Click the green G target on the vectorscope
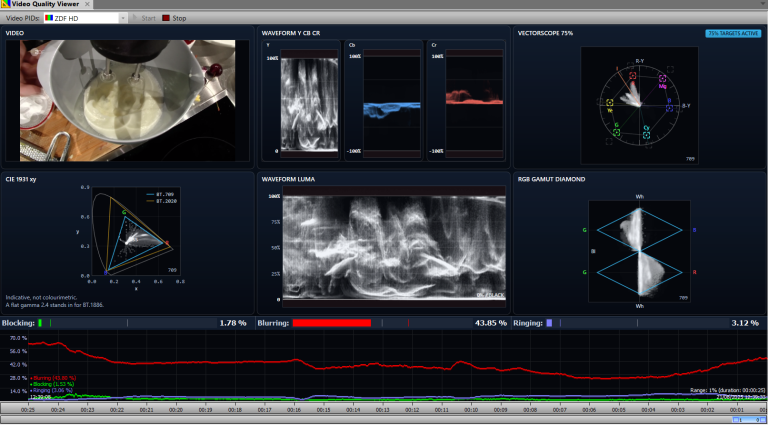Viewport: 768px width, 425px height. [x=617, y=132]
